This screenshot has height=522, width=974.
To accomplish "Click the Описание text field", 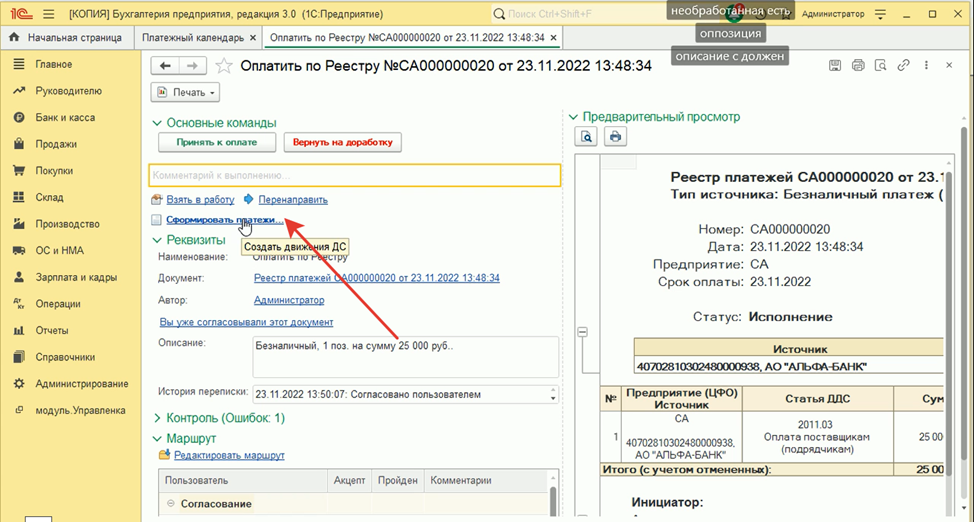I will 406,357.
